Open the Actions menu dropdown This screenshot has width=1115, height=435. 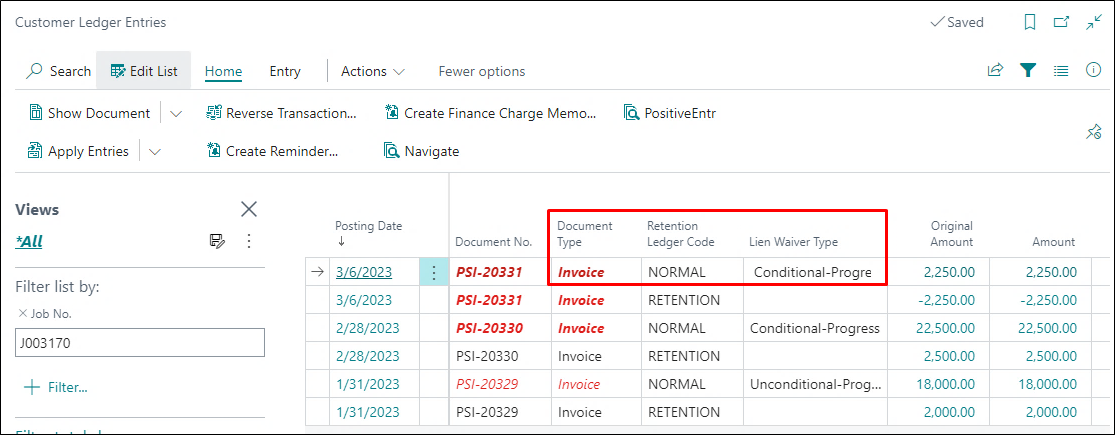(x=372, y=71)
